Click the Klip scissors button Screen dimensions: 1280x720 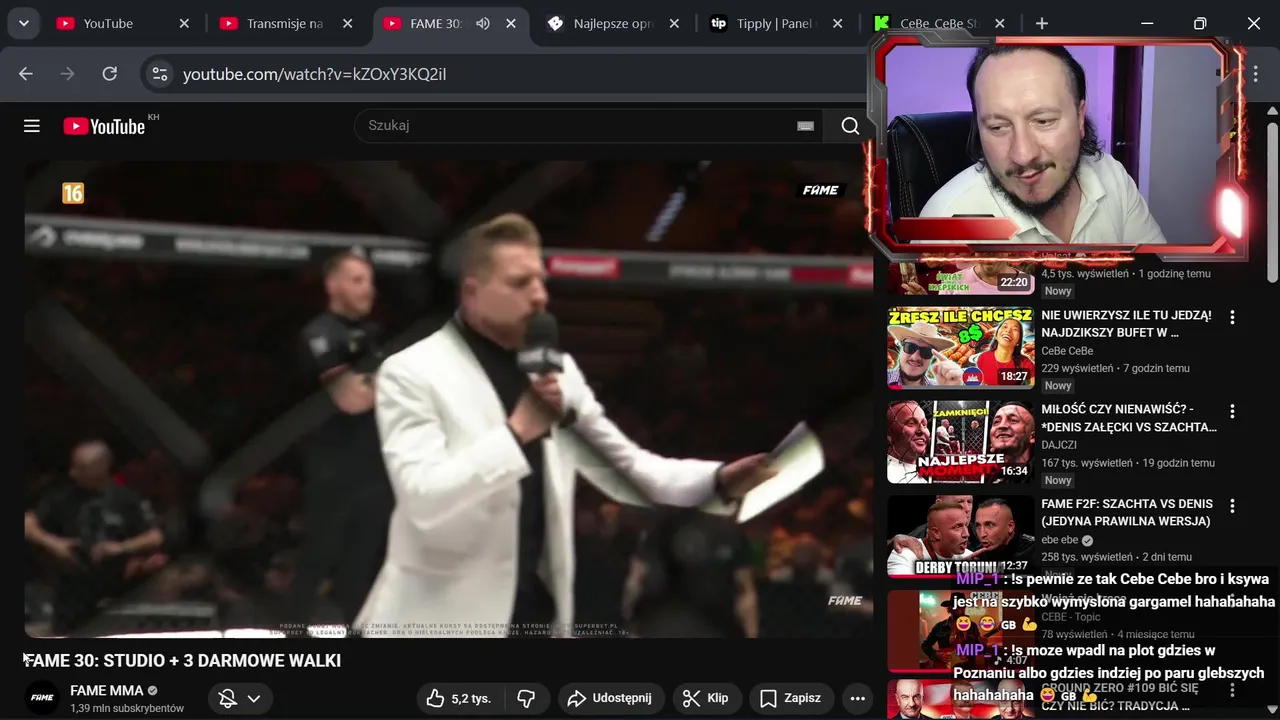[707, 698]
